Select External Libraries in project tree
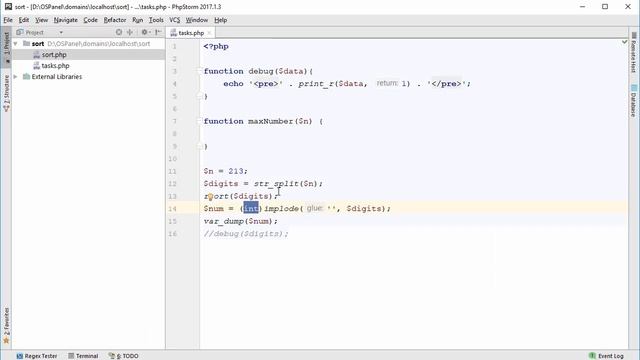This screenshot has width=640, height=360. click(x=57, y=77)
